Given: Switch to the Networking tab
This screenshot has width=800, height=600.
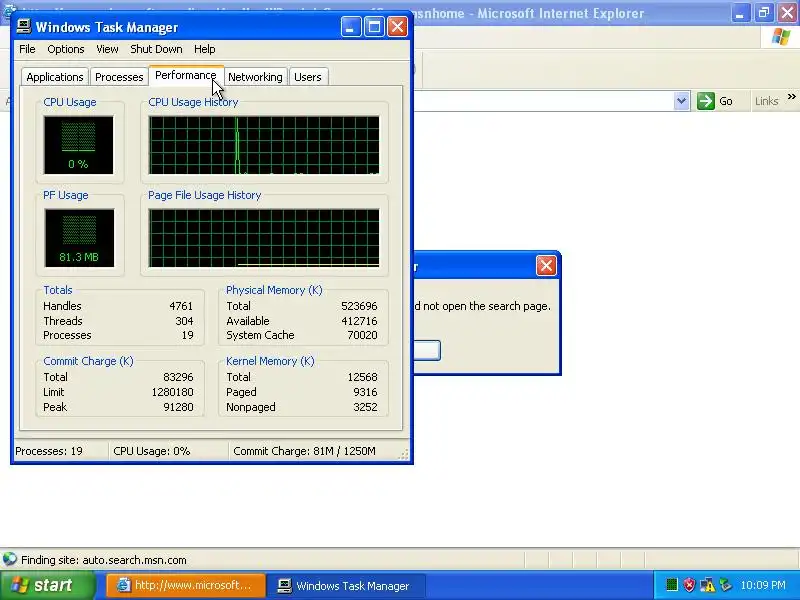Looking at the screenshot, I should [255, 77].
